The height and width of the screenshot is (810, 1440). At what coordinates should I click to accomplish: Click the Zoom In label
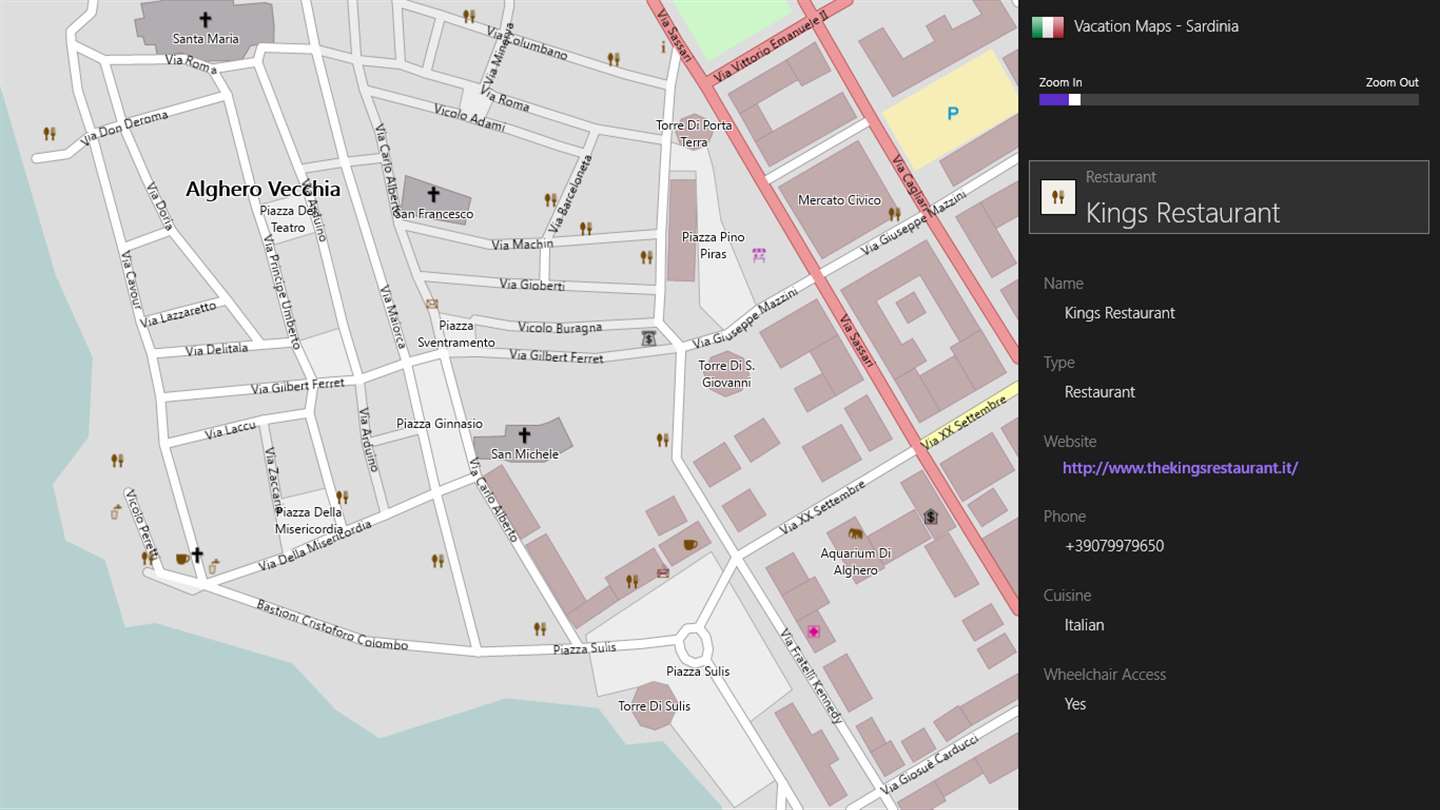click(x=1060, y=82)
